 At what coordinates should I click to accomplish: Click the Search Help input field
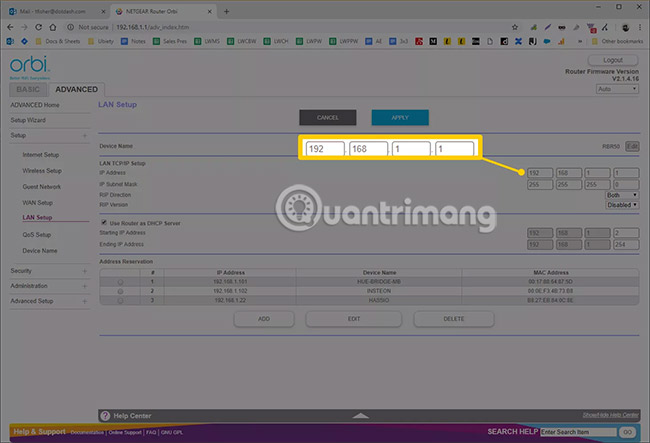(x=577, y=431)
